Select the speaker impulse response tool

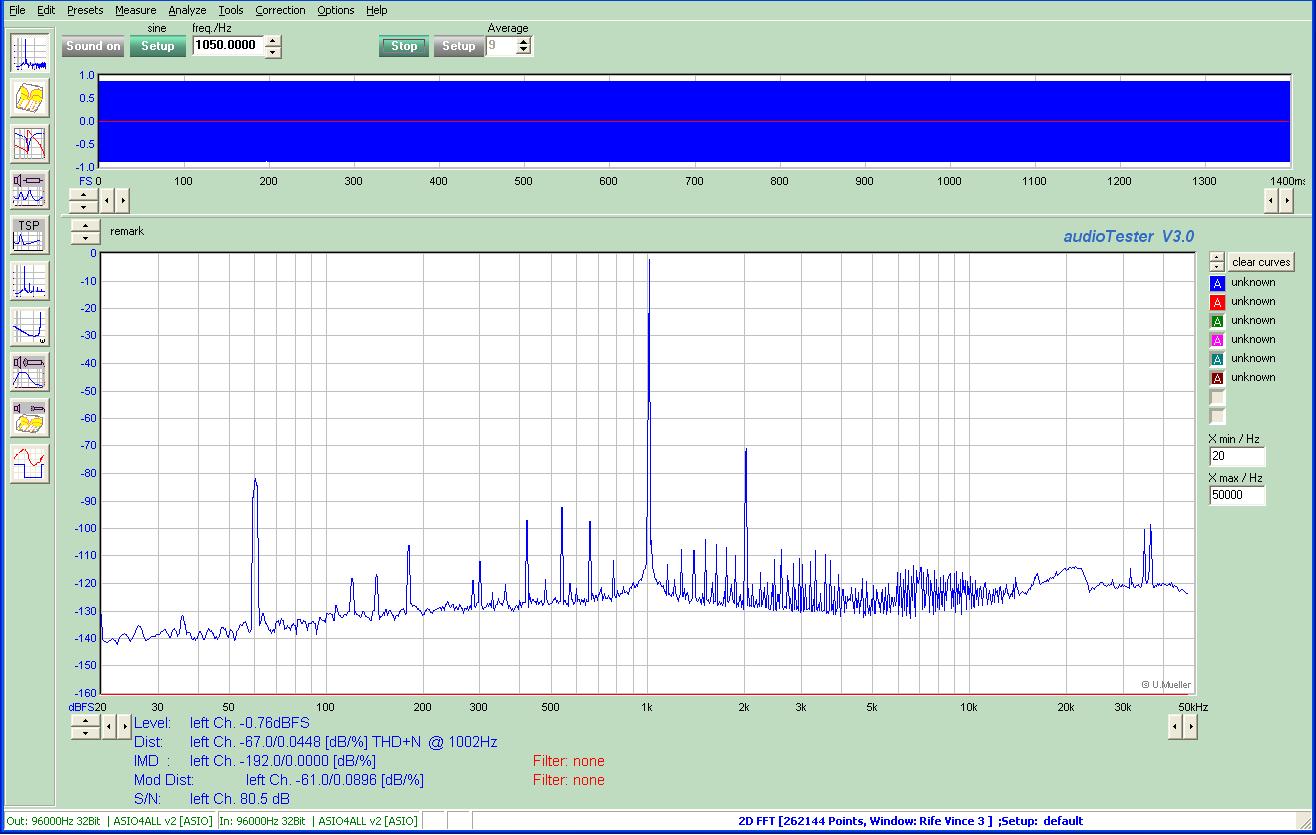click(x=30, y=372)
